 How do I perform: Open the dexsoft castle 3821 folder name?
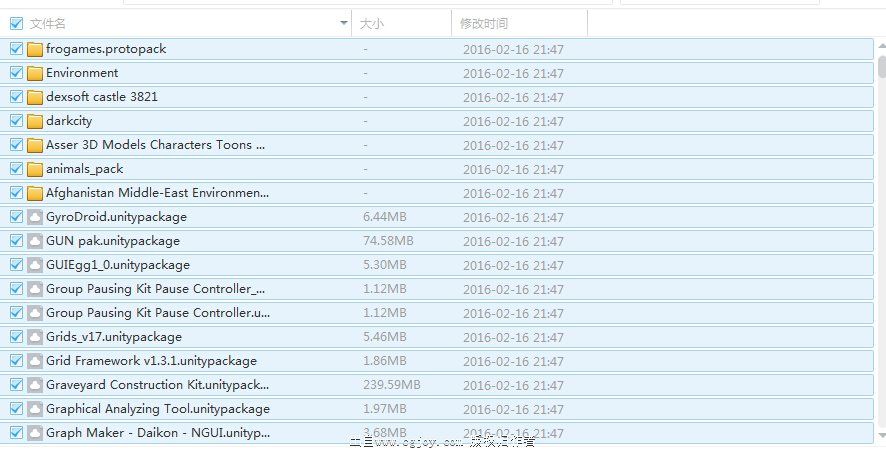(x=102, y=97)
